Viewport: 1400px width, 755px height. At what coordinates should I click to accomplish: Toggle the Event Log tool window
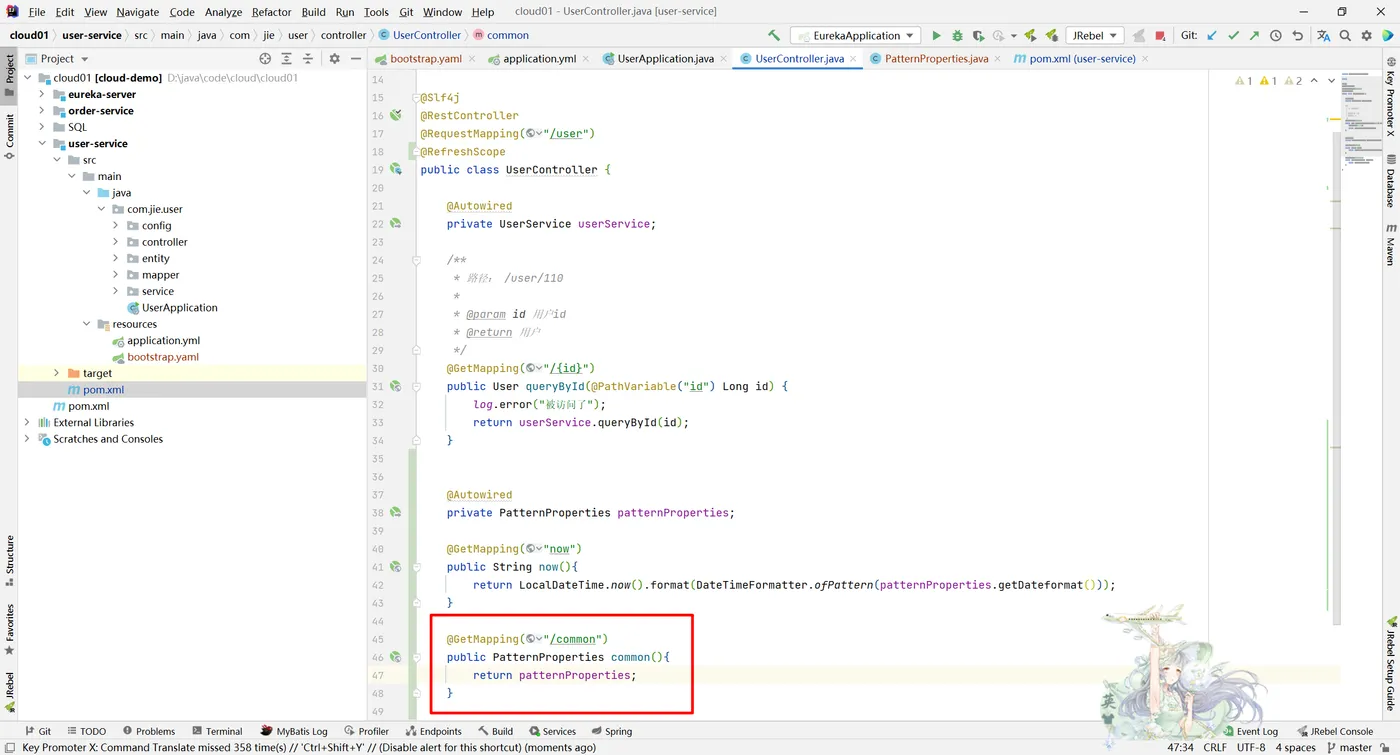[x=1250, y=731]
